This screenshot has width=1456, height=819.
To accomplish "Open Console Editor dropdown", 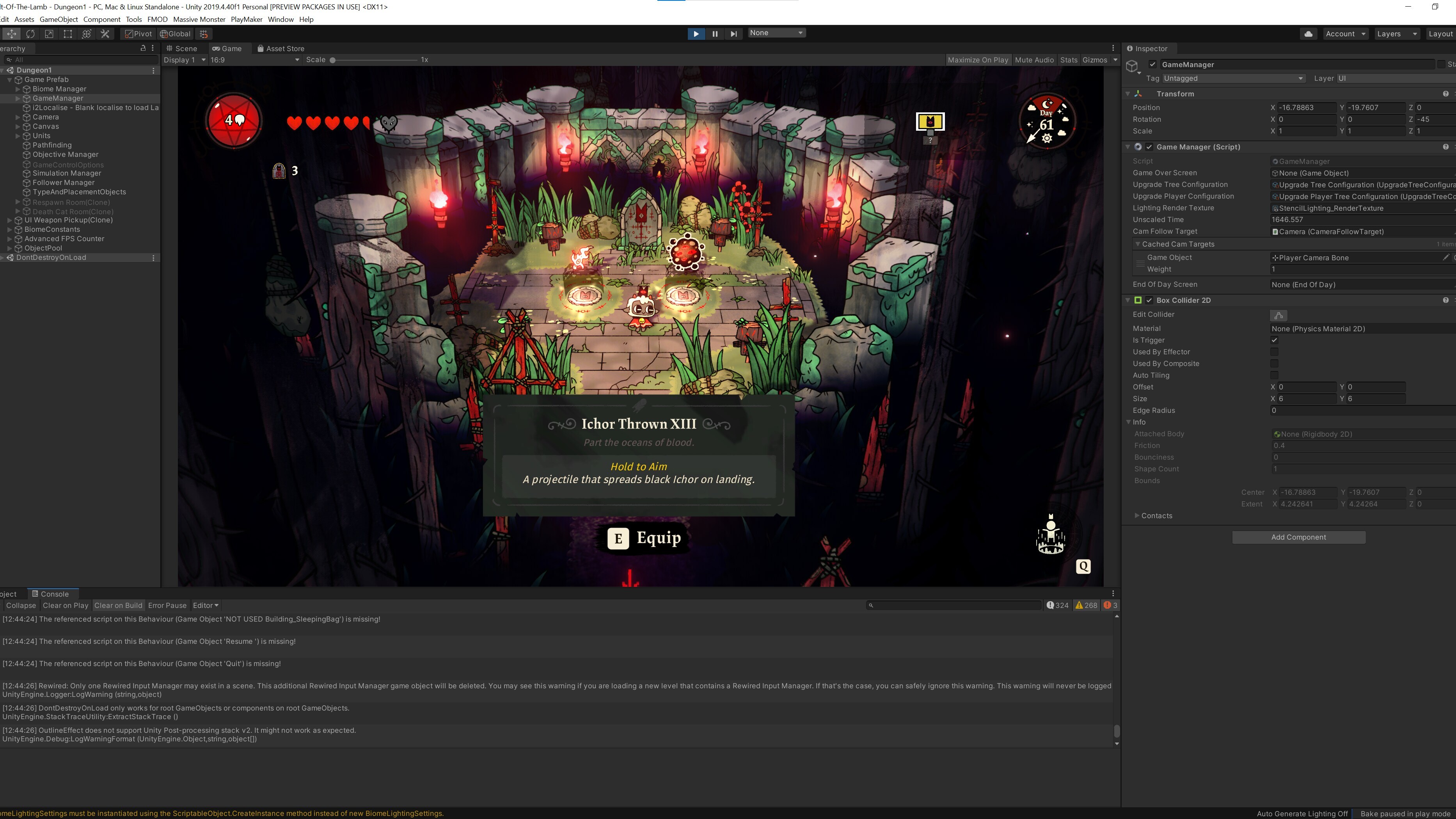I will point(205,605).
